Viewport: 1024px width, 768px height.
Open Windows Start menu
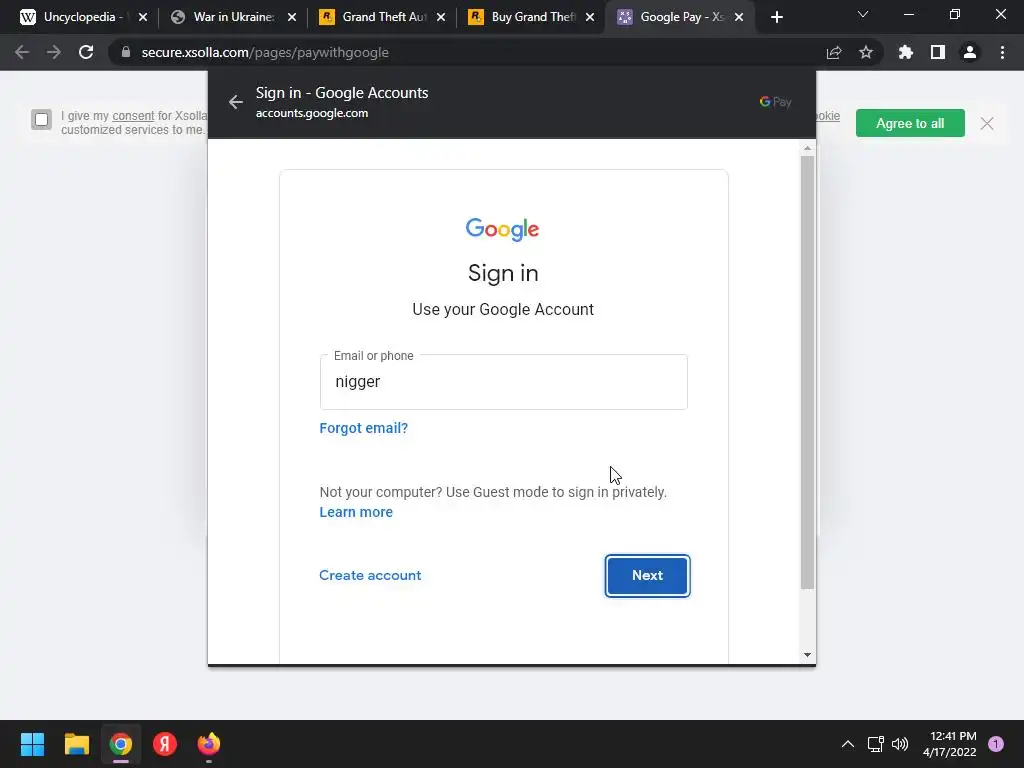click(32, 744)
